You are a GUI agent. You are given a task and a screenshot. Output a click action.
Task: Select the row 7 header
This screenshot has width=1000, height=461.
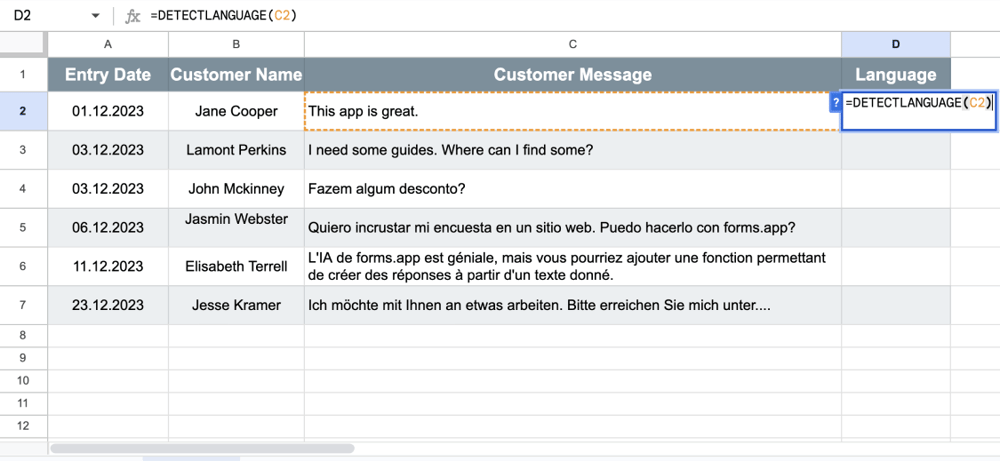(23, 305)
